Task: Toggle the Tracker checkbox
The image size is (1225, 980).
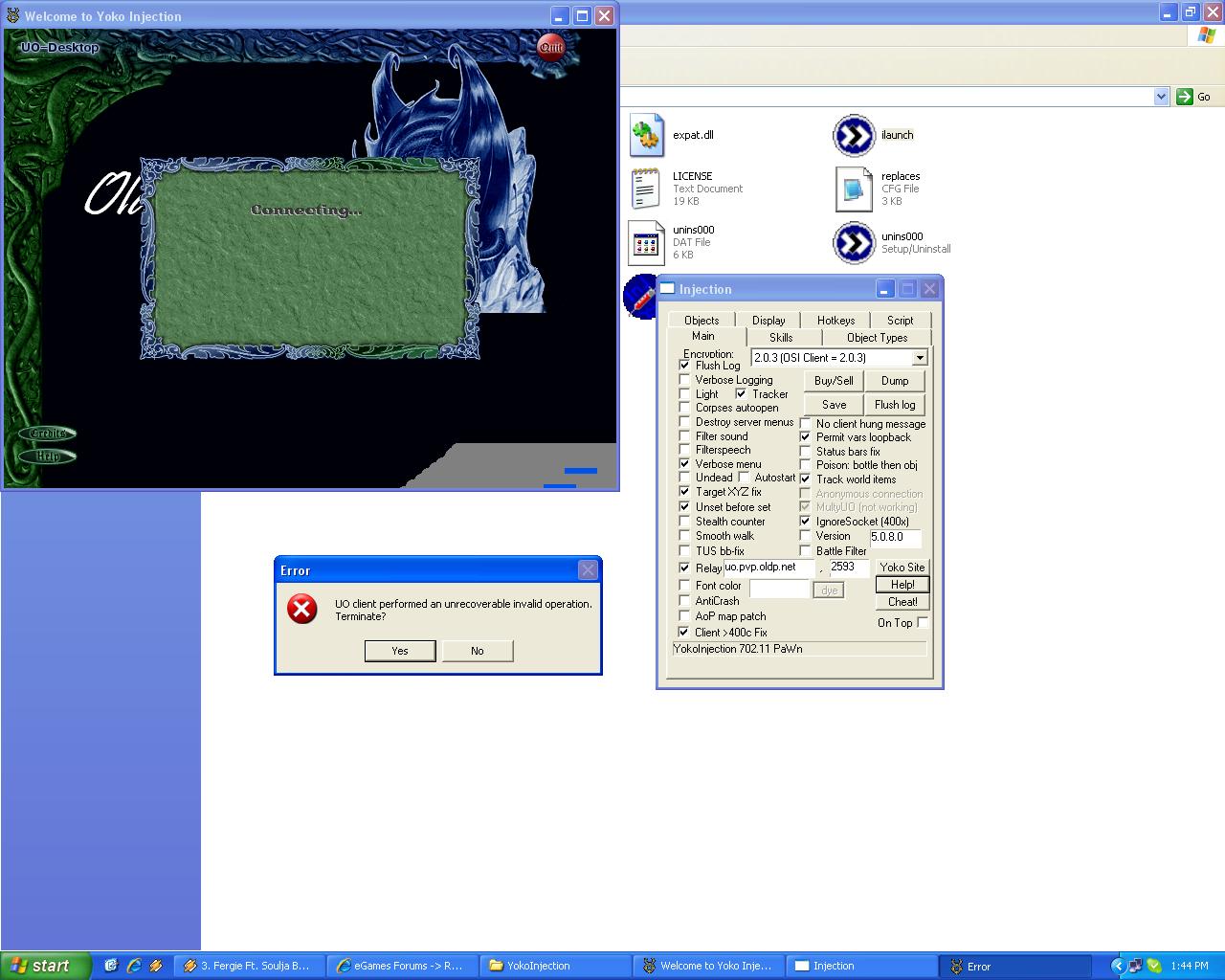Action: pyautogui.click(x=741, y=394)
